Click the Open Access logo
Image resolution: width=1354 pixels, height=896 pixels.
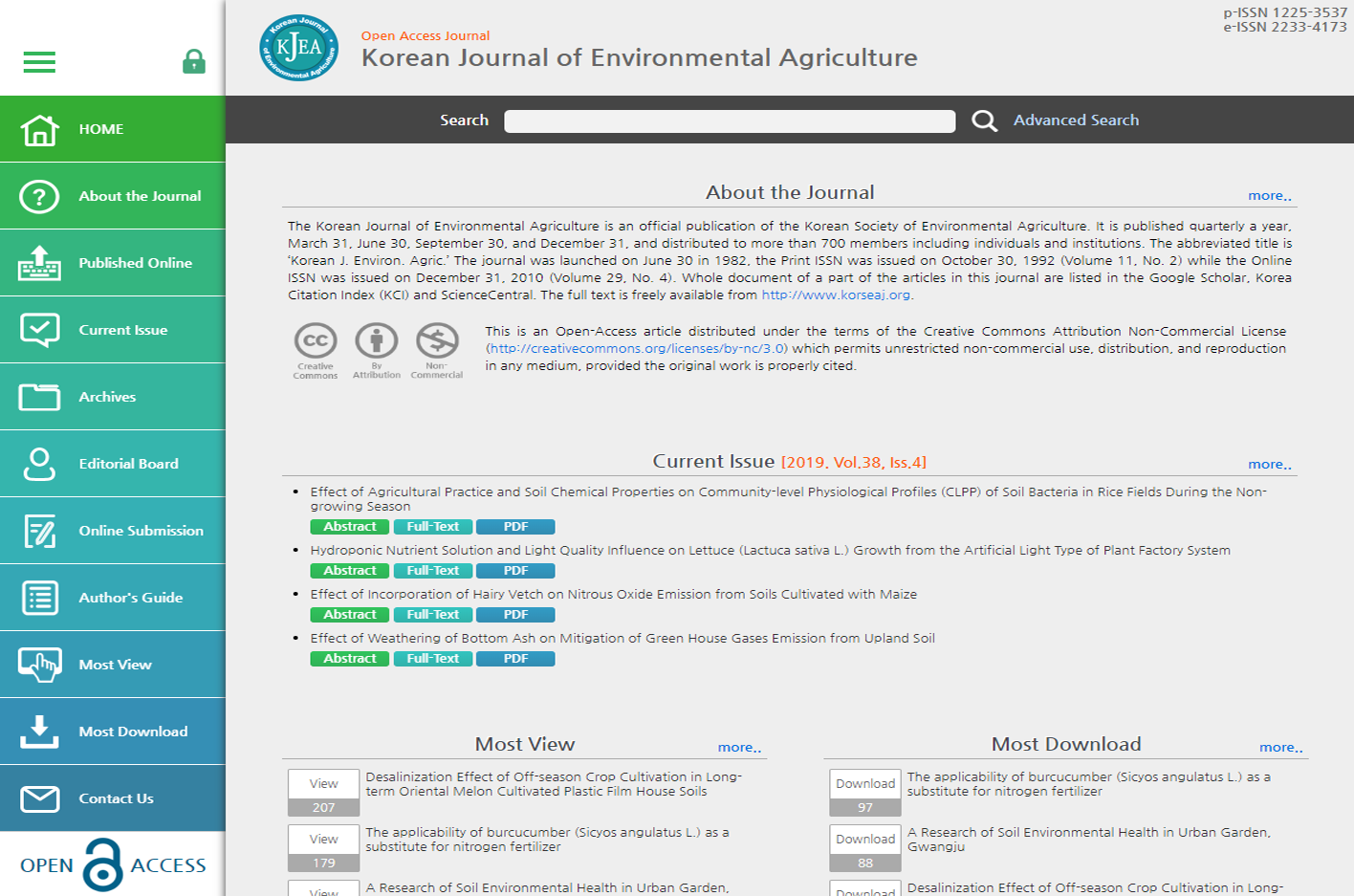pyautogui.click(x=112, y=864)
